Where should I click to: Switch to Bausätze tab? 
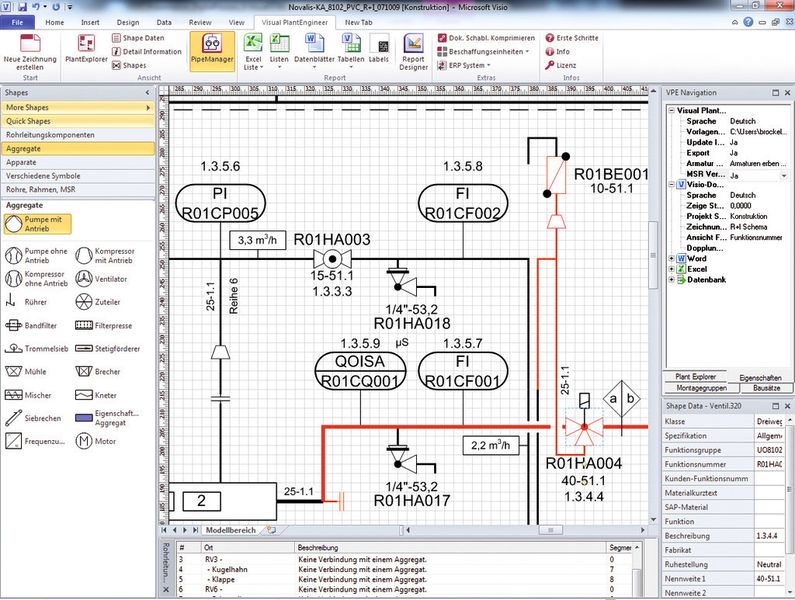767,388
